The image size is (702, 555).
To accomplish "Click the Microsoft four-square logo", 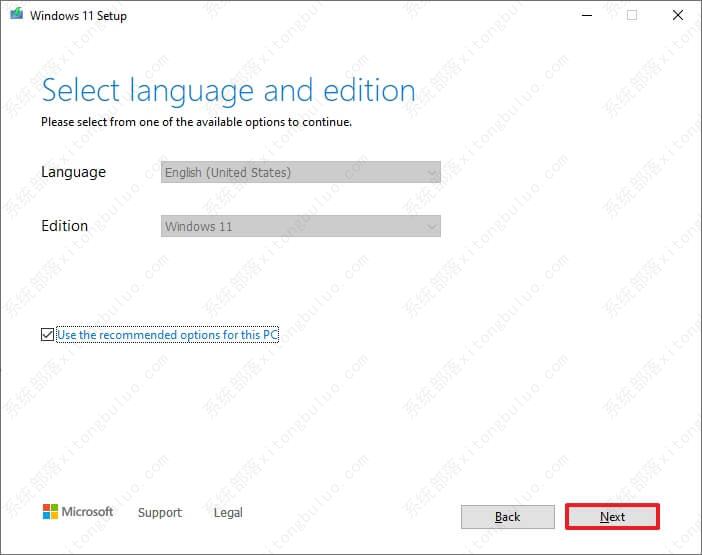I will click(x=50, y=512).
